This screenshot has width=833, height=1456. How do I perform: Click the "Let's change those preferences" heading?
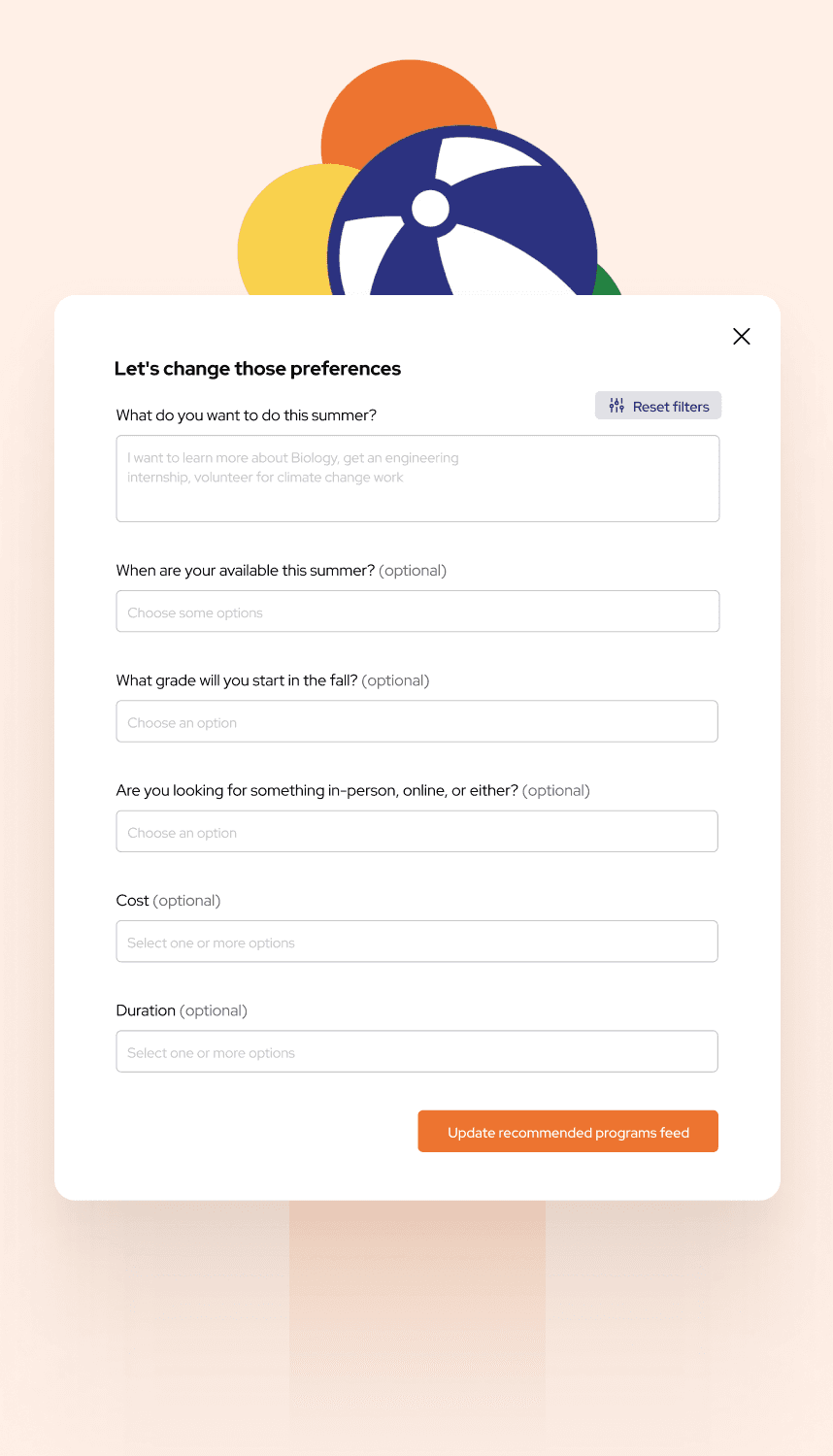click(x=257, y=369)
